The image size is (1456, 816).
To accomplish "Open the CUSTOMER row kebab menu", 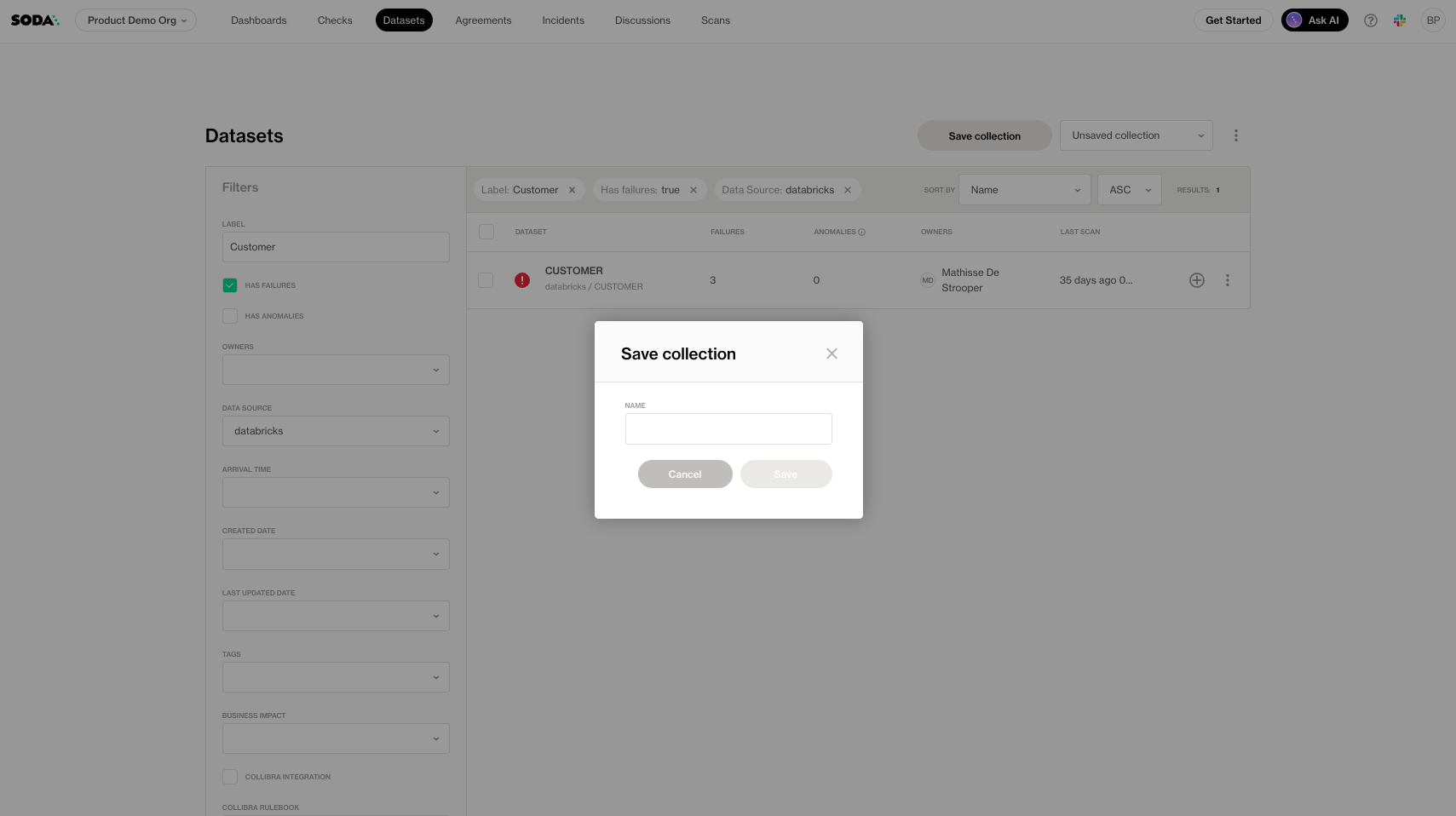I will (x=1227, y=280).
